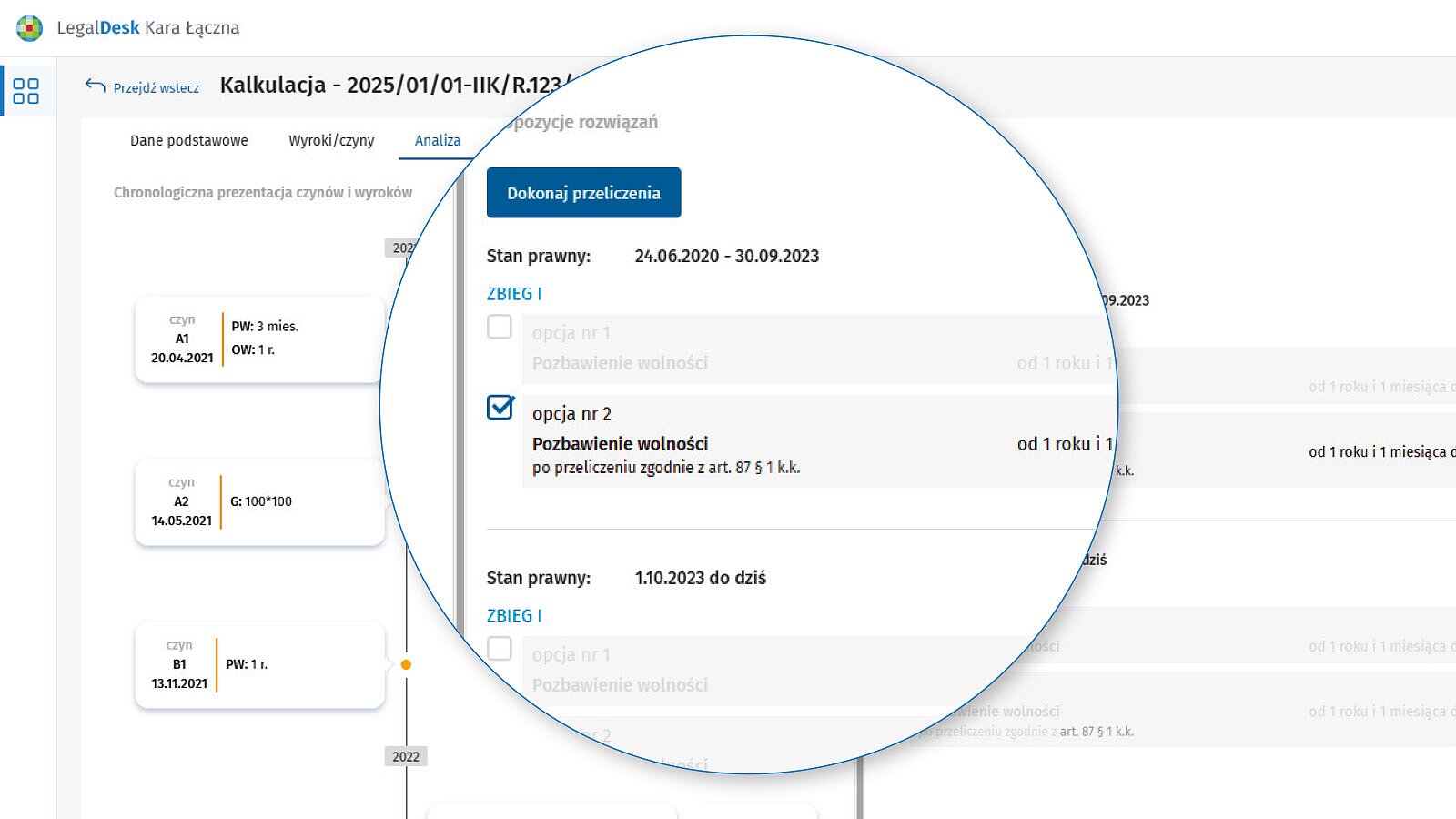Select the Analiza tab
The image size is (1456, 819).
(x=438, y=140)
